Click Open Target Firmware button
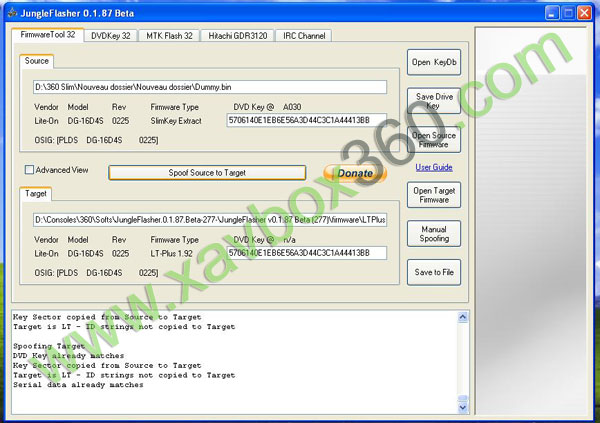The height and width of the screenshot is (423, 600). click(x=434, y=195)
